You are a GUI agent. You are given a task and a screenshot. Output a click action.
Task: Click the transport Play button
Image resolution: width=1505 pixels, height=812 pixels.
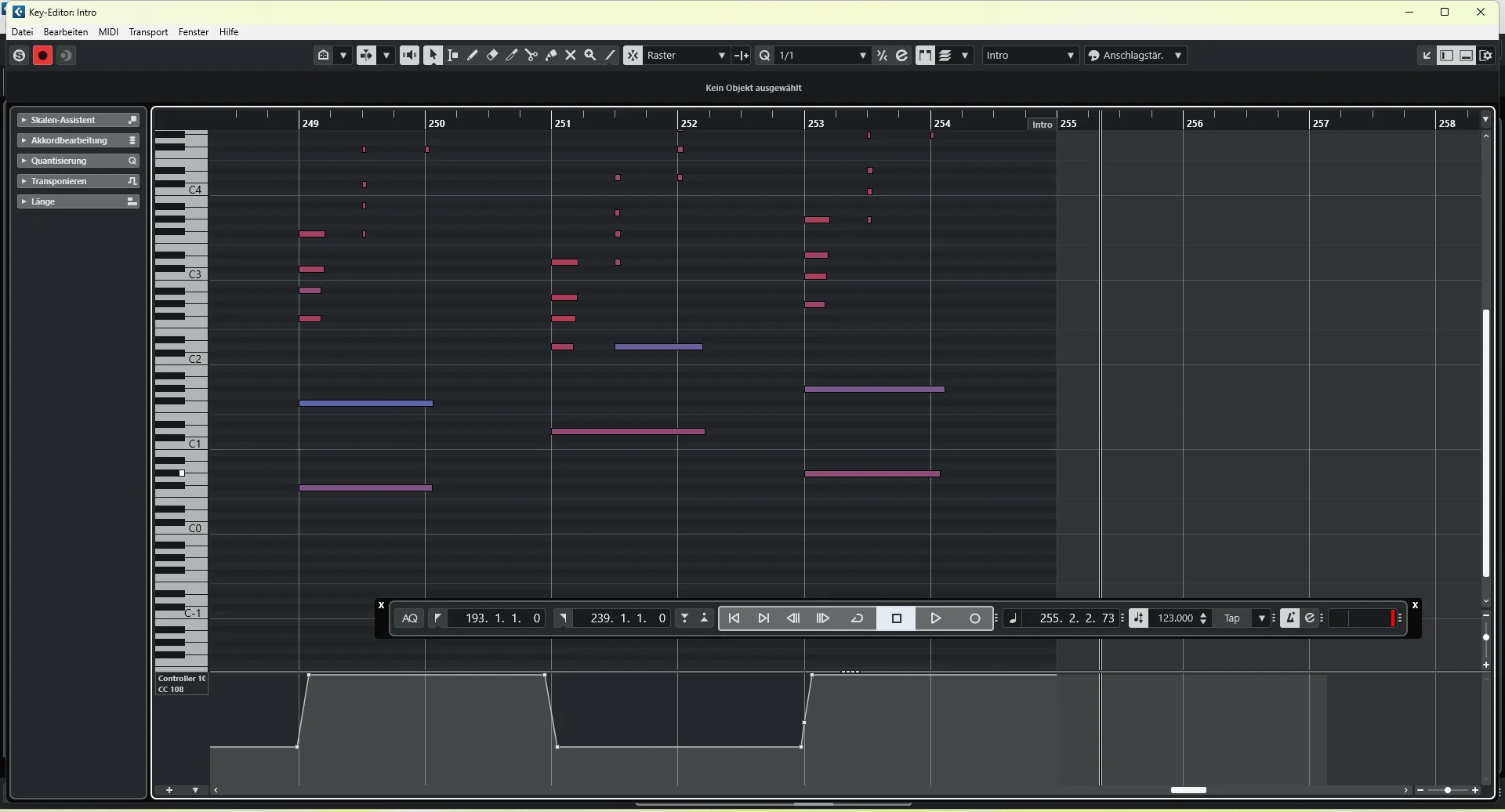click(936, 618)
